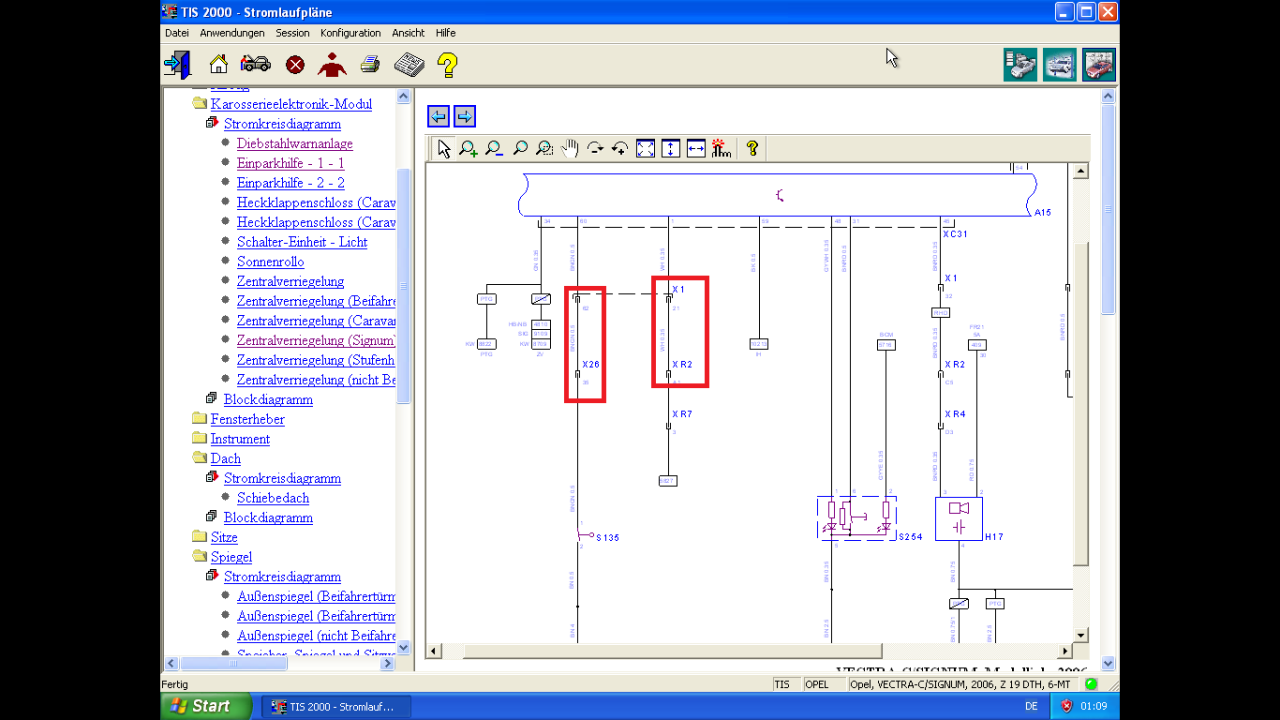Screen dimensions: 1280x720
Task: Rotate the diagram clockwise
Action: tap(595, 147)
